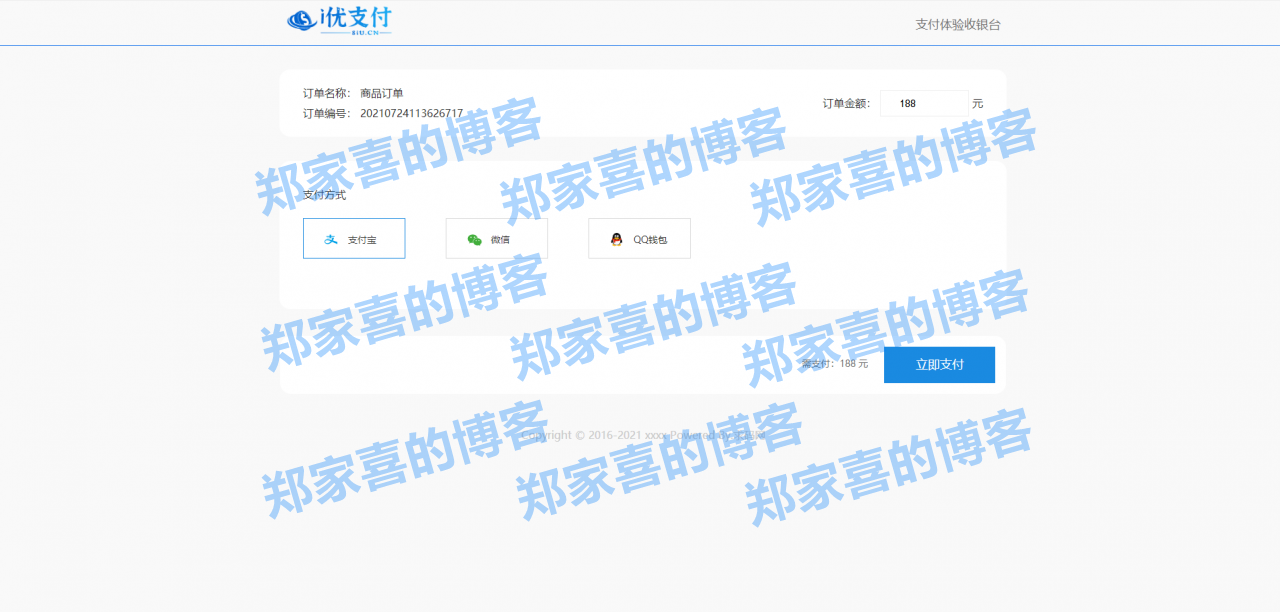Click the 立即支付 blue button

[938, 364]
